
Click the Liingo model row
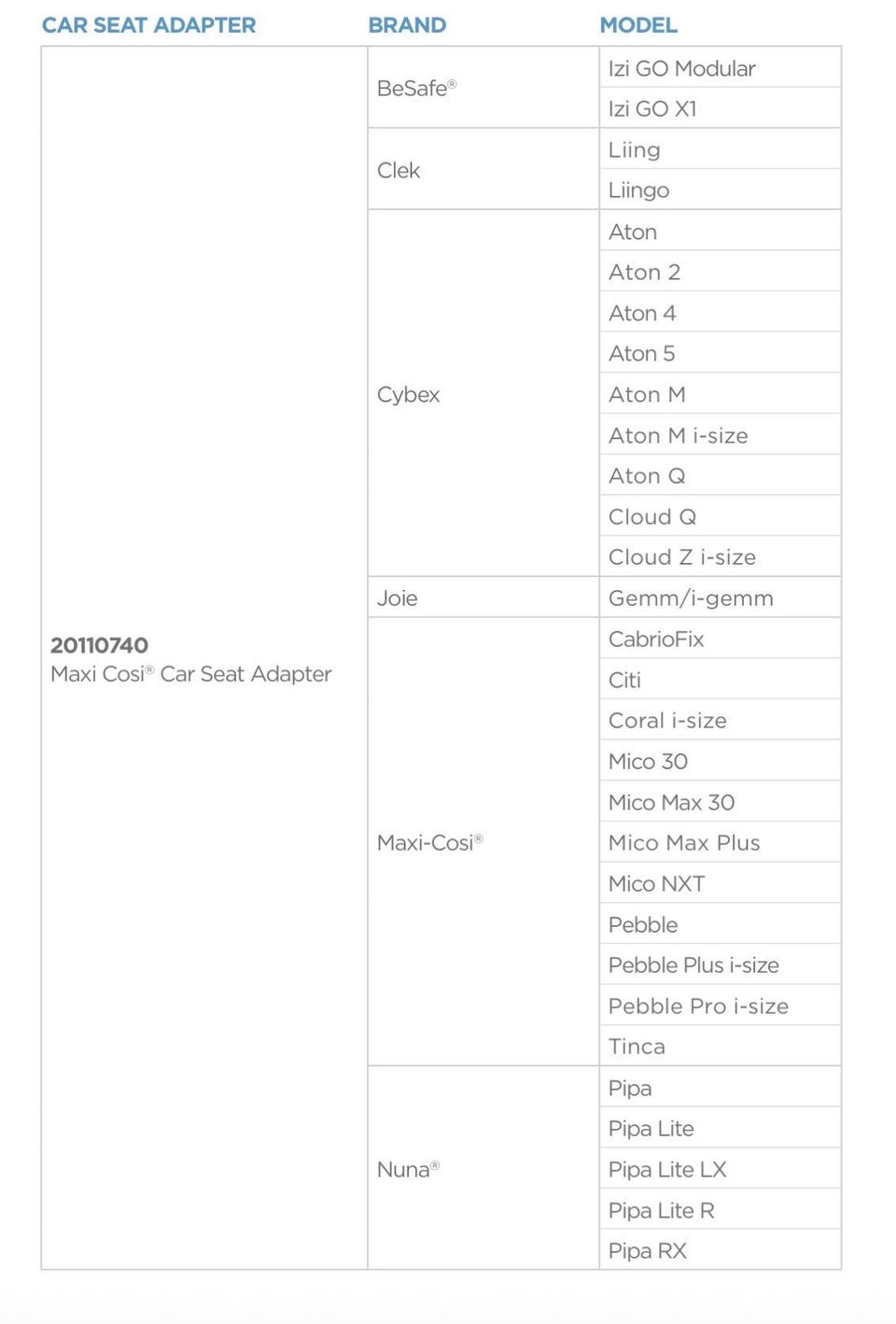coord(720,190)
